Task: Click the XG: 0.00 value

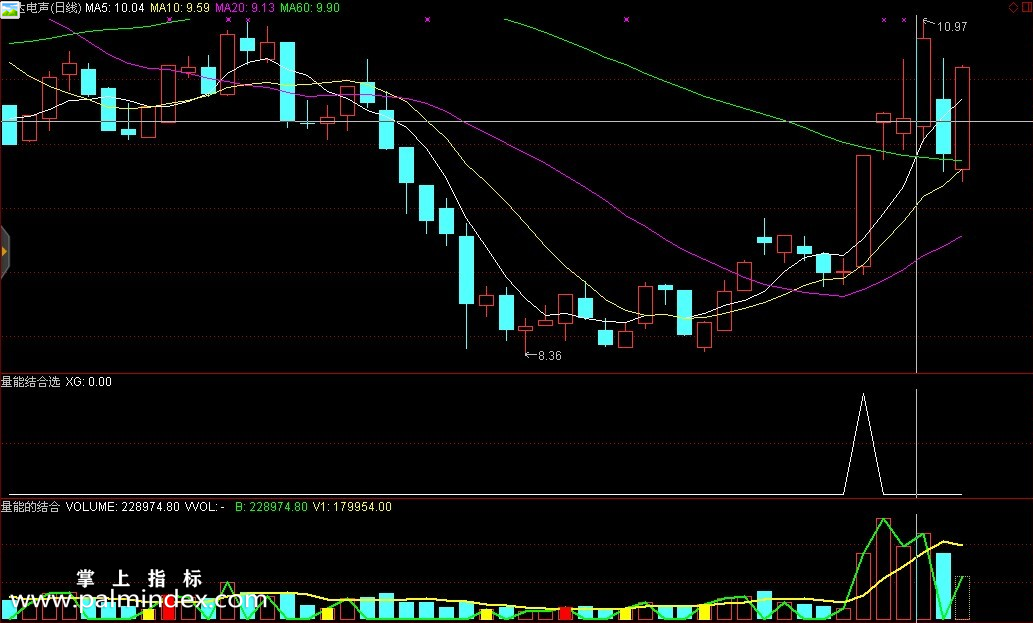Action: (88, 382)
